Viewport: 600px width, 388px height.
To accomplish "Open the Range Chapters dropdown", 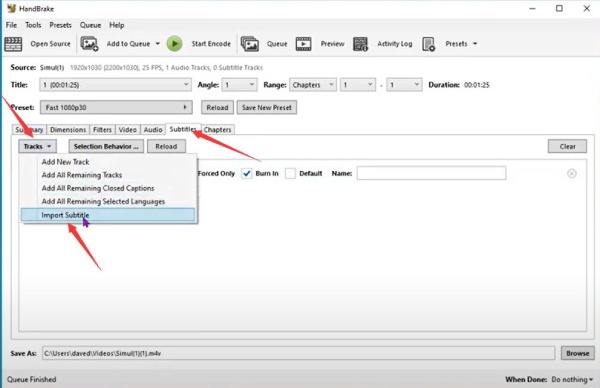I will 313,85.
